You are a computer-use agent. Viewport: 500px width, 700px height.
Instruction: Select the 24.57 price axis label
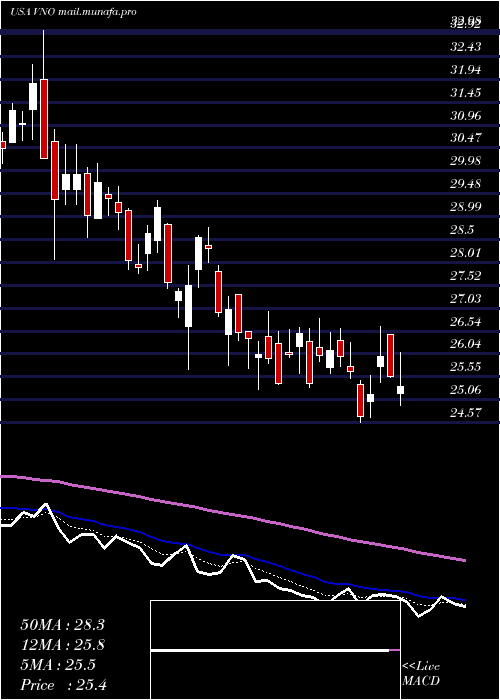pos(466,412)
